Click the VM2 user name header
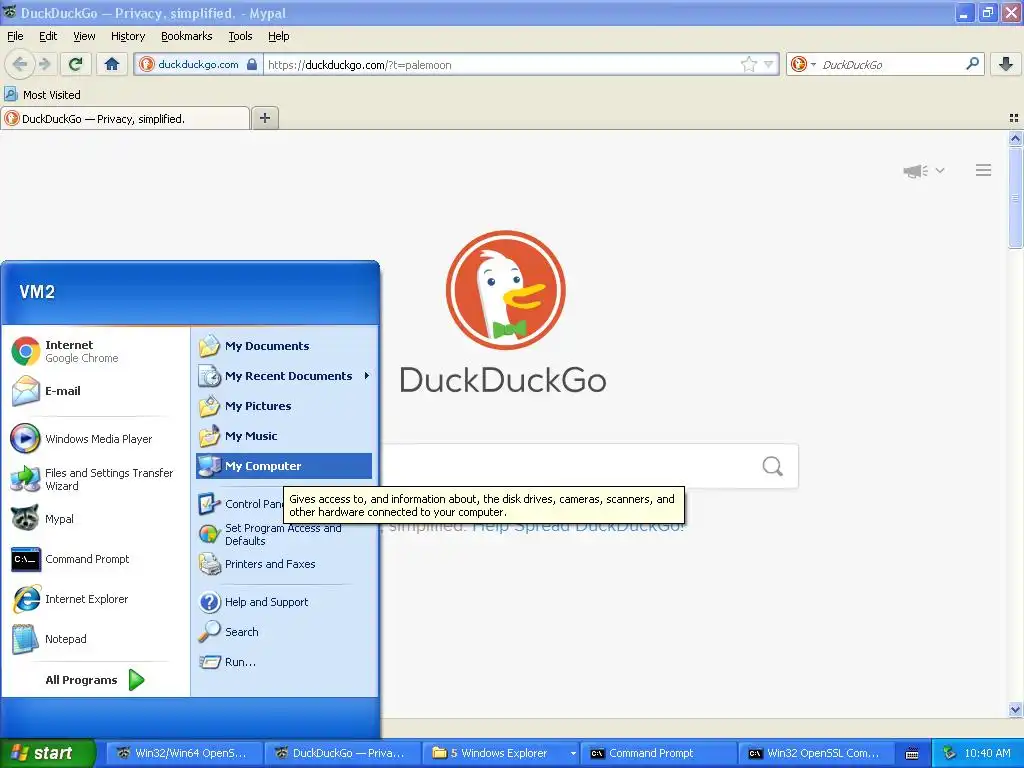1024x768 pixels. pyautogui.click(x=37, y=292)
